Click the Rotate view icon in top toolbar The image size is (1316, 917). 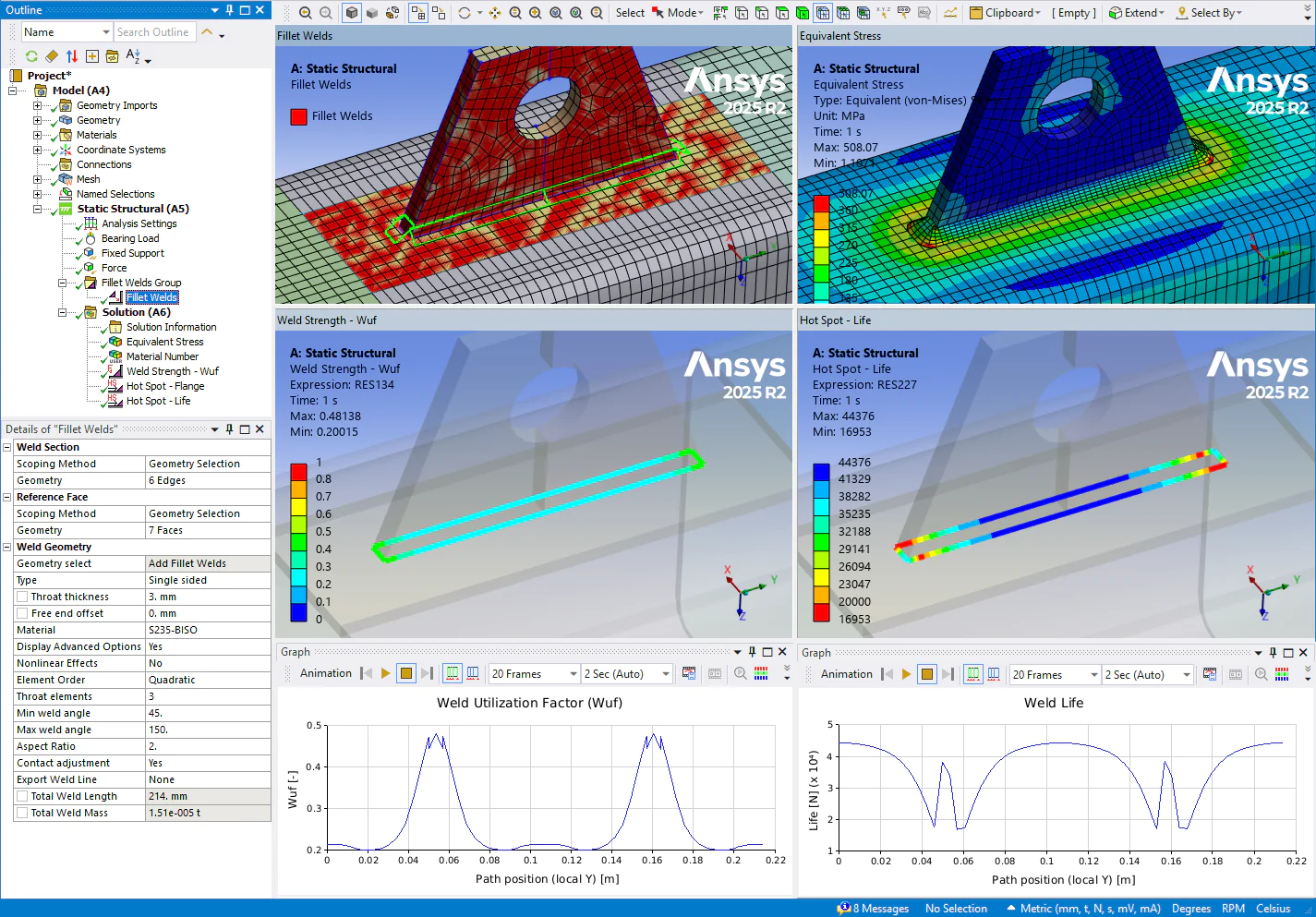coord(465,13)
